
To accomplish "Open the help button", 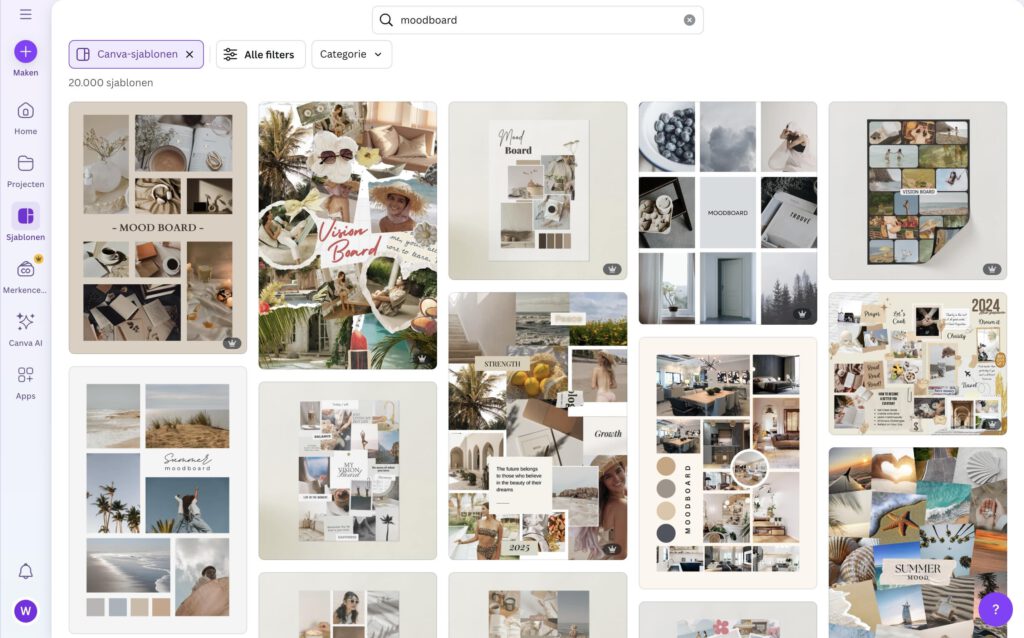I will pyautogui.click(x=993, y=608).
